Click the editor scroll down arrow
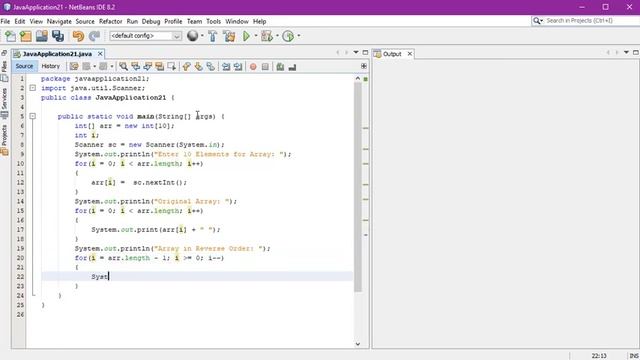The image size is (640, 360). [x=358, y=344]
